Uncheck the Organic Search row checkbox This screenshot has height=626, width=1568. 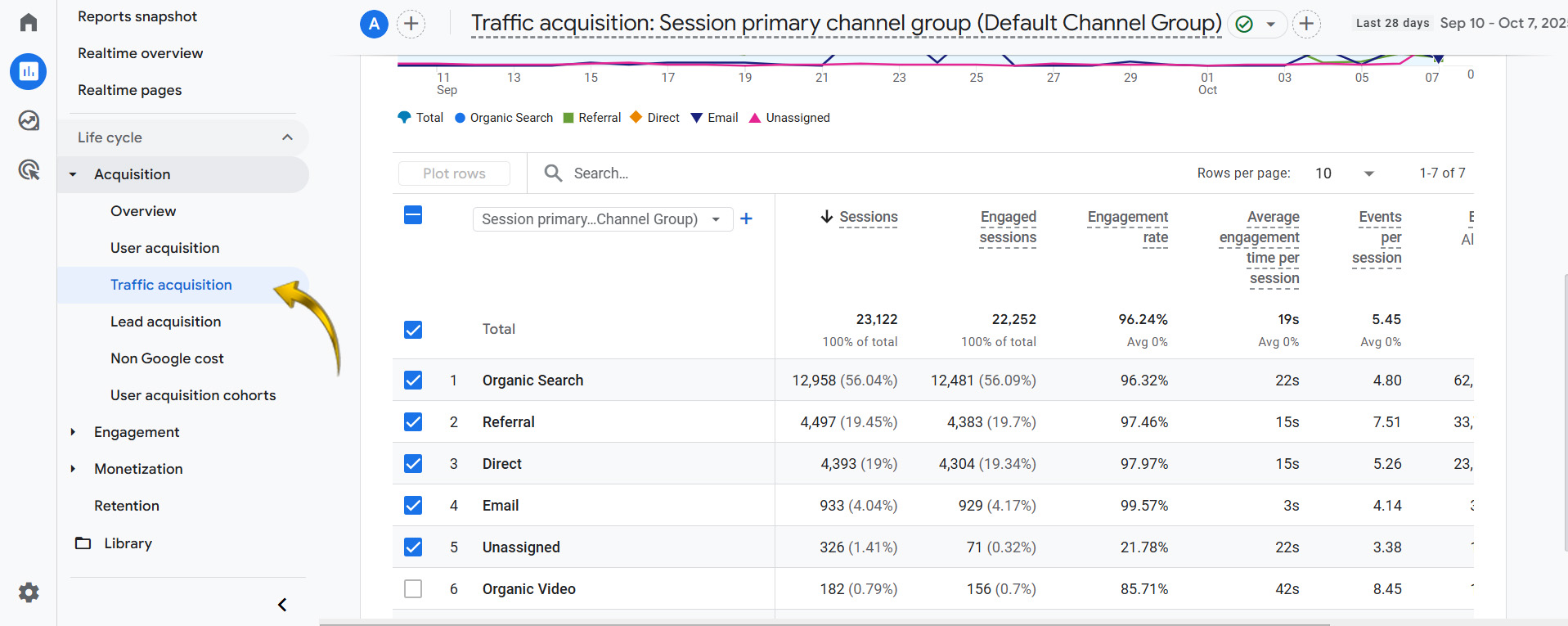(413, 380)
